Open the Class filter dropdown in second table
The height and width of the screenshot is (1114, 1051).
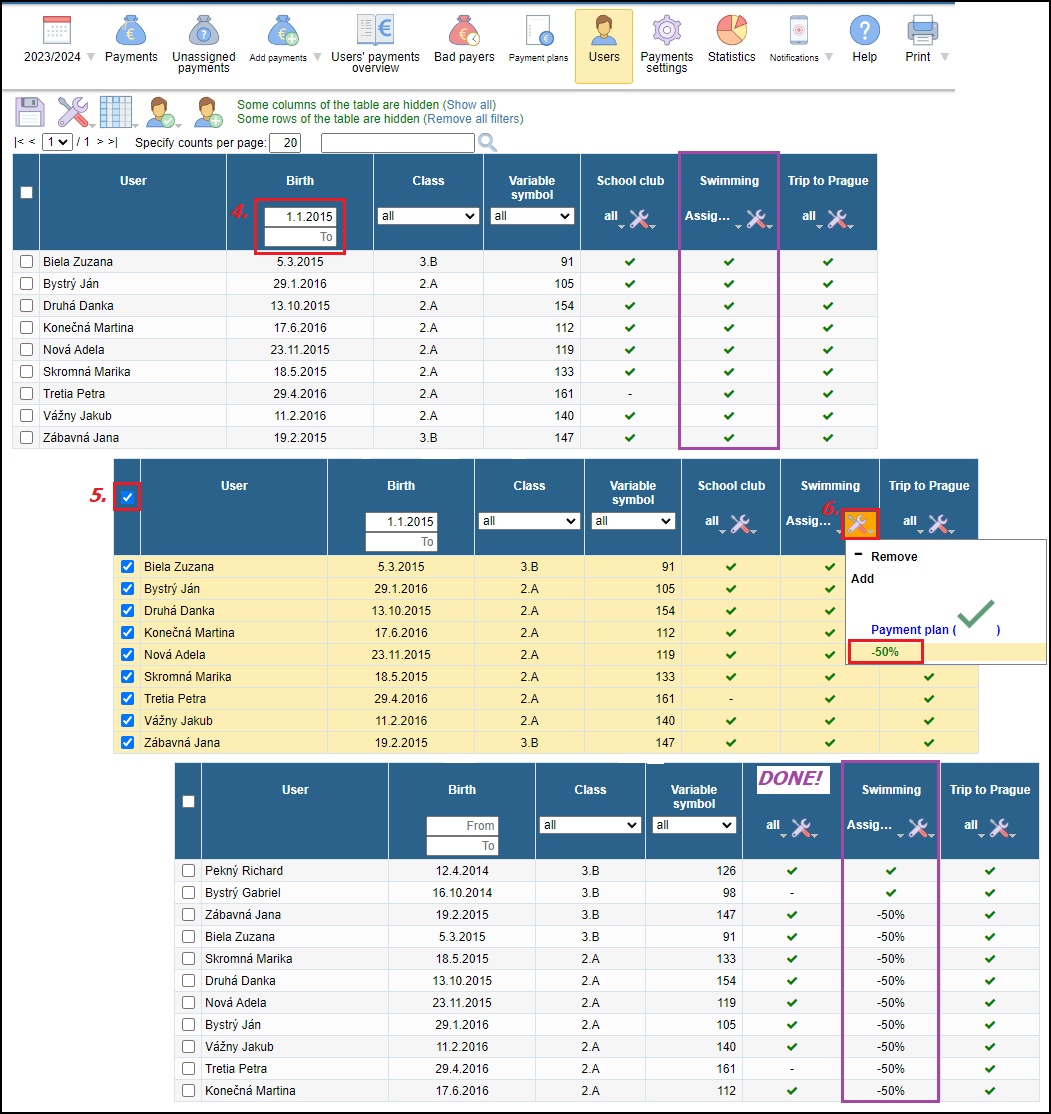[x=529, y=521]
